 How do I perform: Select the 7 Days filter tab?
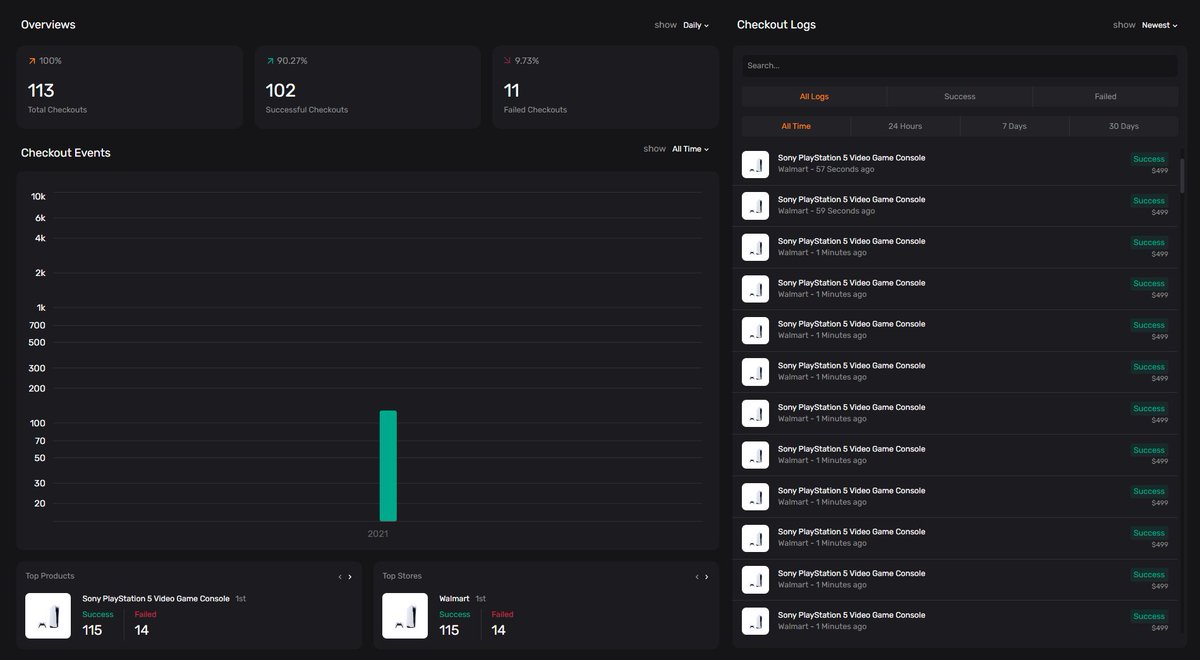point(1014,127)
